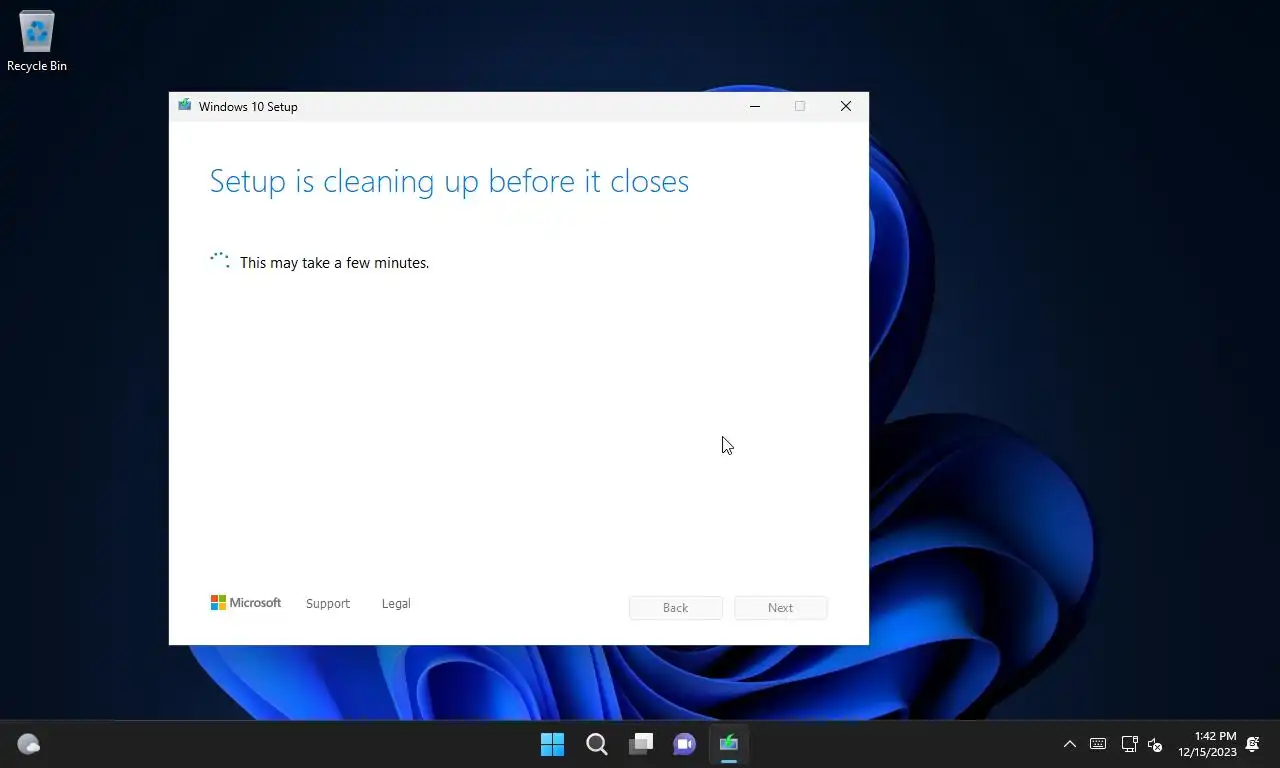Open the Recycle Bin desktop icon

coord(37,42)
